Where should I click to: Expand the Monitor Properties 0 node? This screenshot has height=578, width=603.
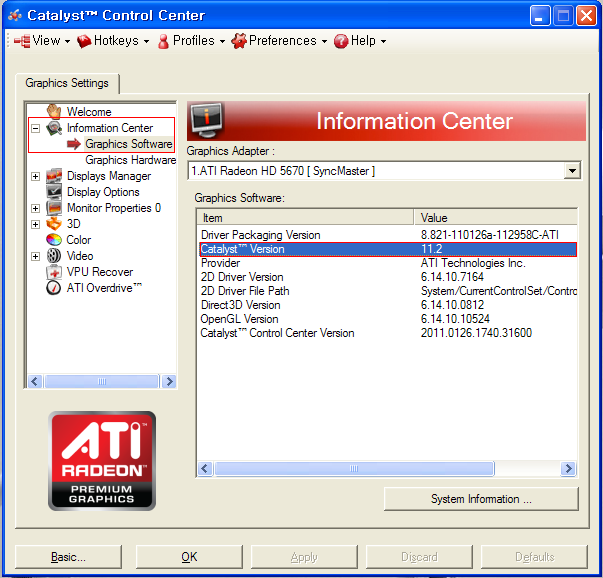[35, 208]
